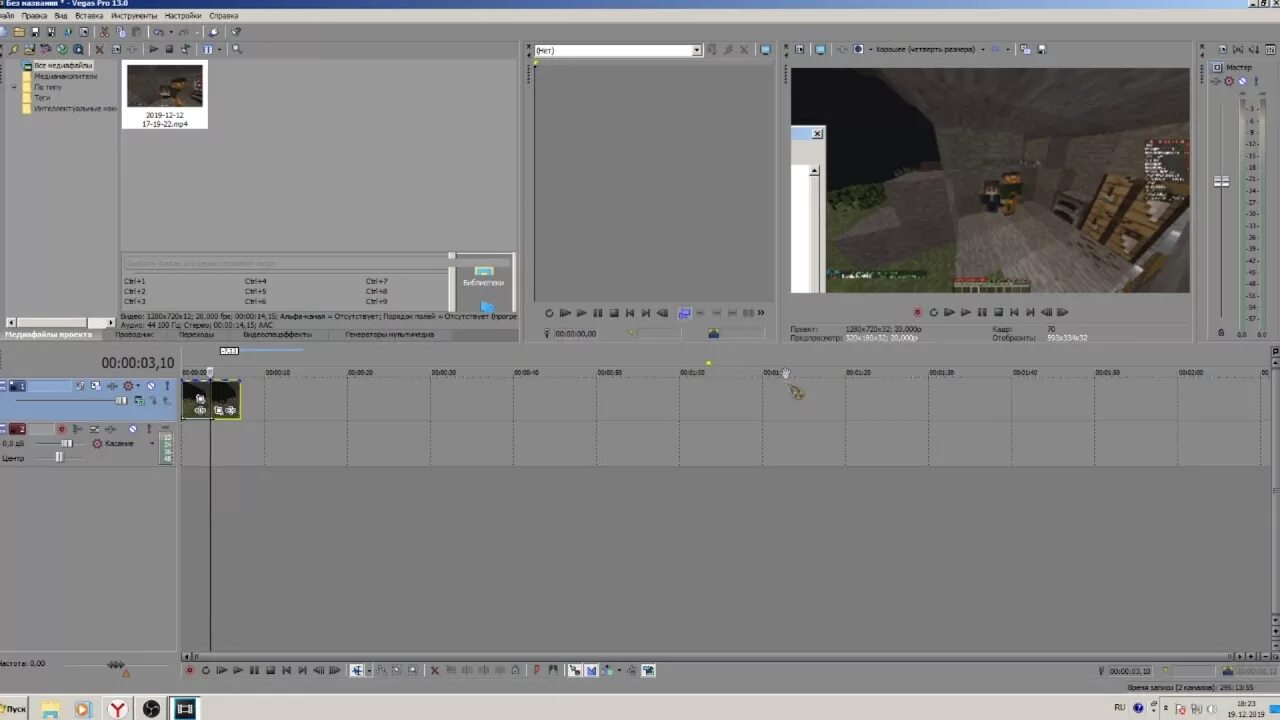This screenshot has width=1280, height=720.
Task: Click the Undo arrow icon
Action: [x=158, y=32]
